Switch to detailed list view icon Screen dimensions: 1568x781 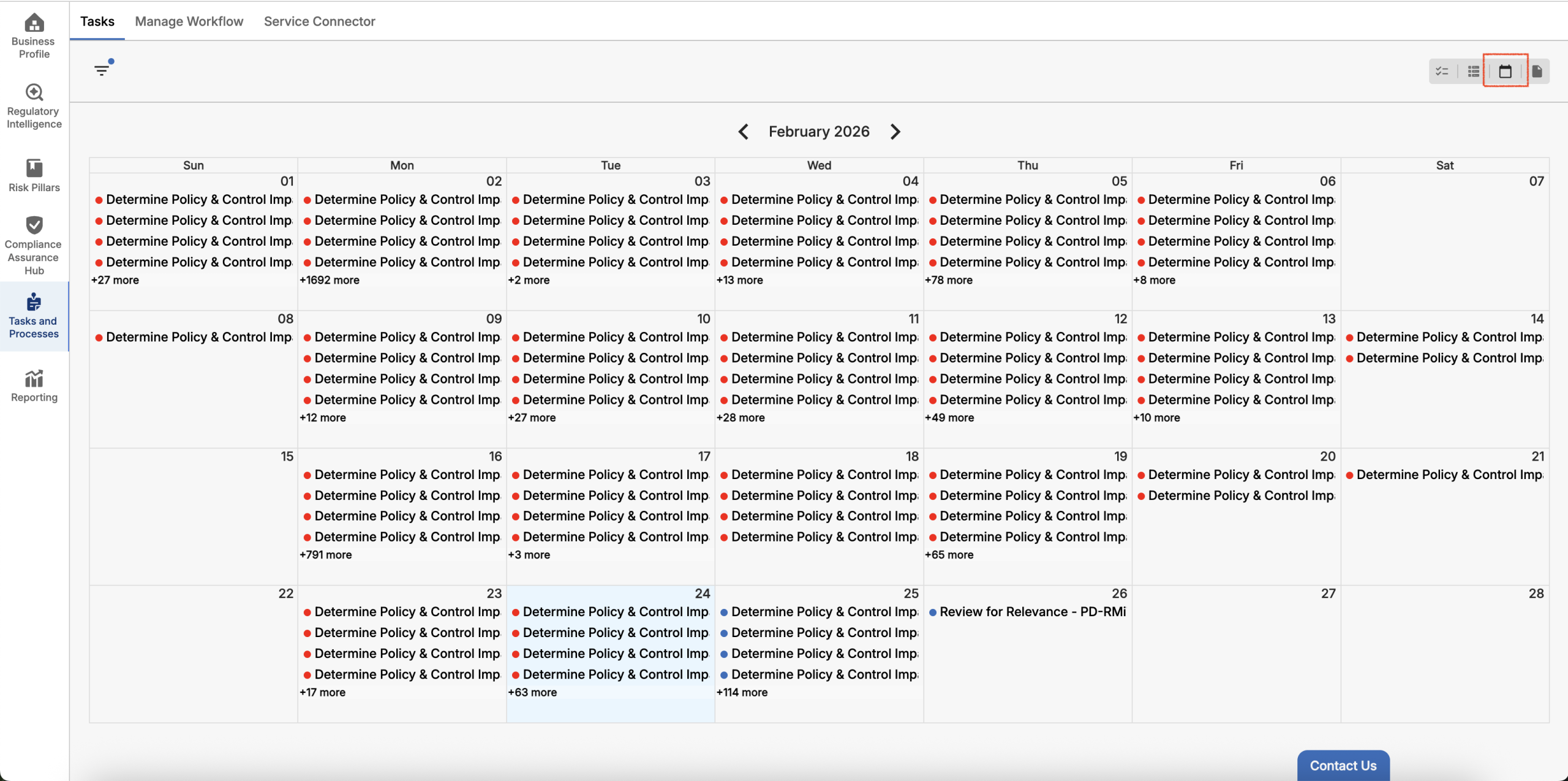[1474, 72]
